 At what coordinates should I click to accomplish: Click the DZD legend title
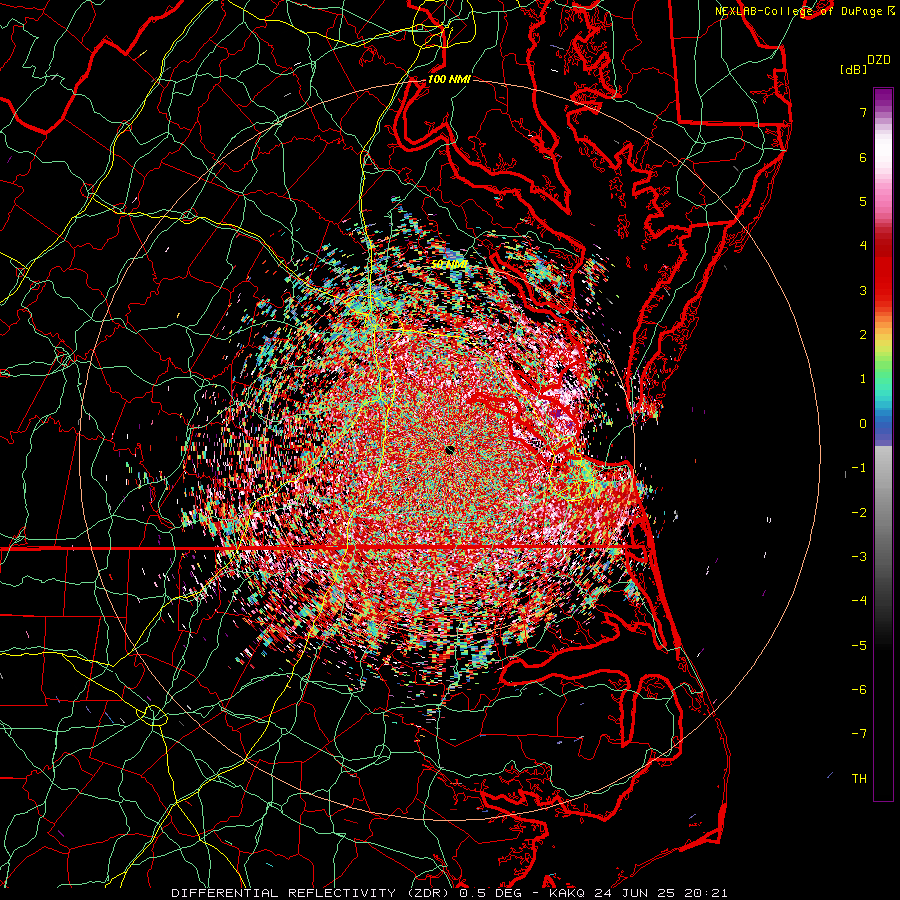tap(879, 60)
